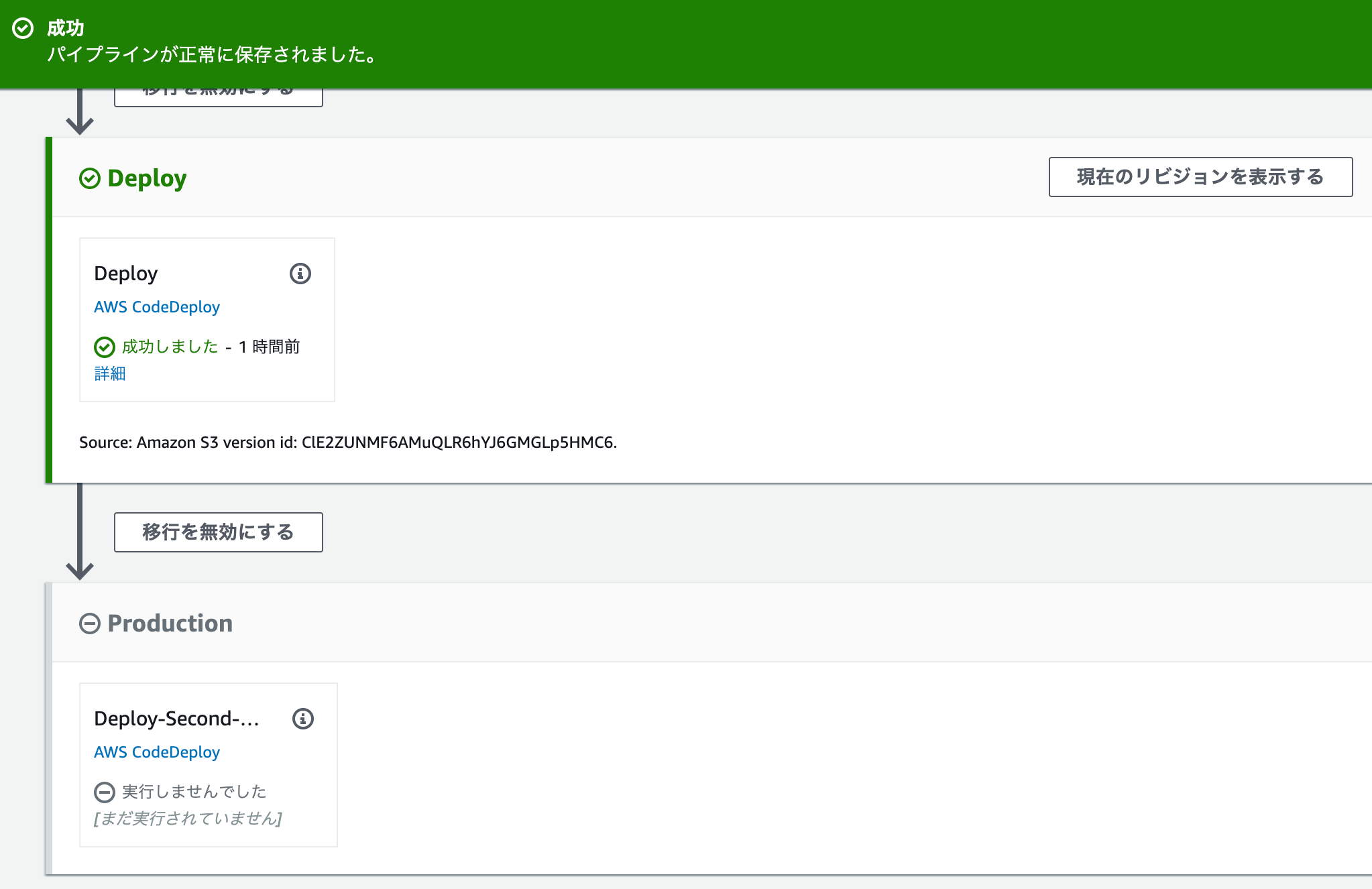Open the info icon on the Deploy action card
This screenshot has height=889, width=1372.
pos(300,274)
